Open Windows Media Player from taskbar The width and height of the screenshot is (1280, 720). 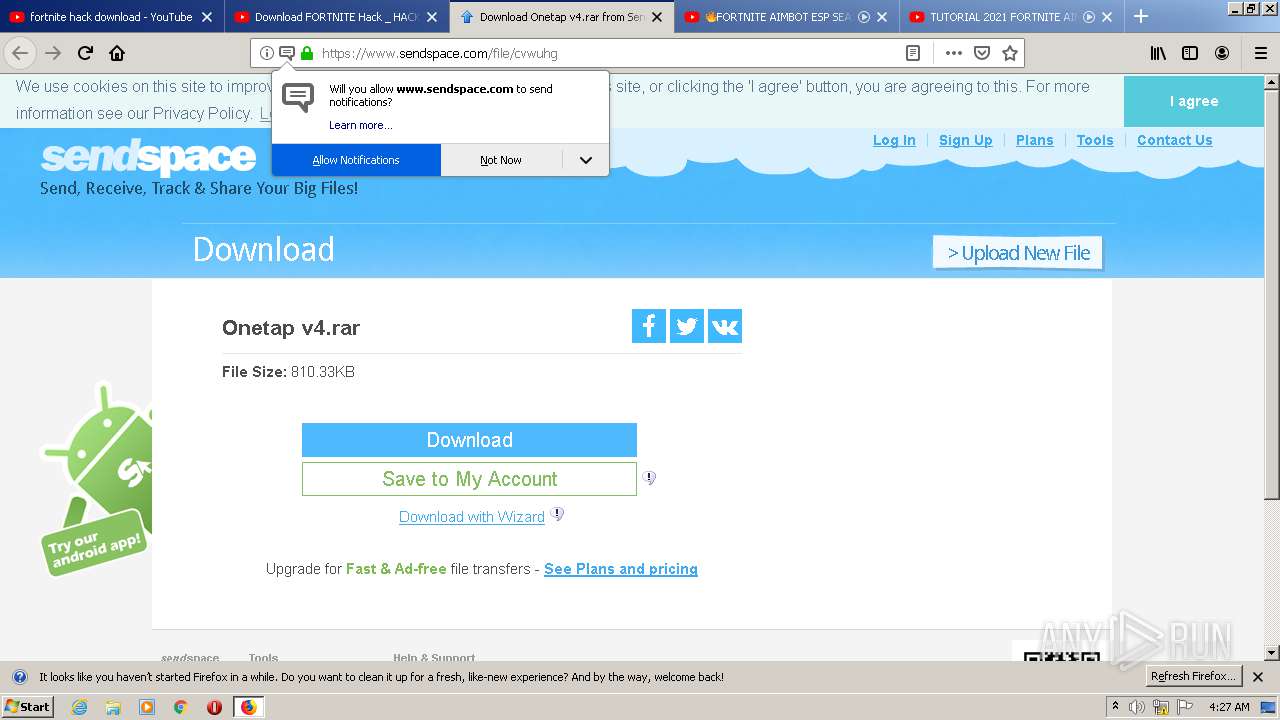(147, 707)
